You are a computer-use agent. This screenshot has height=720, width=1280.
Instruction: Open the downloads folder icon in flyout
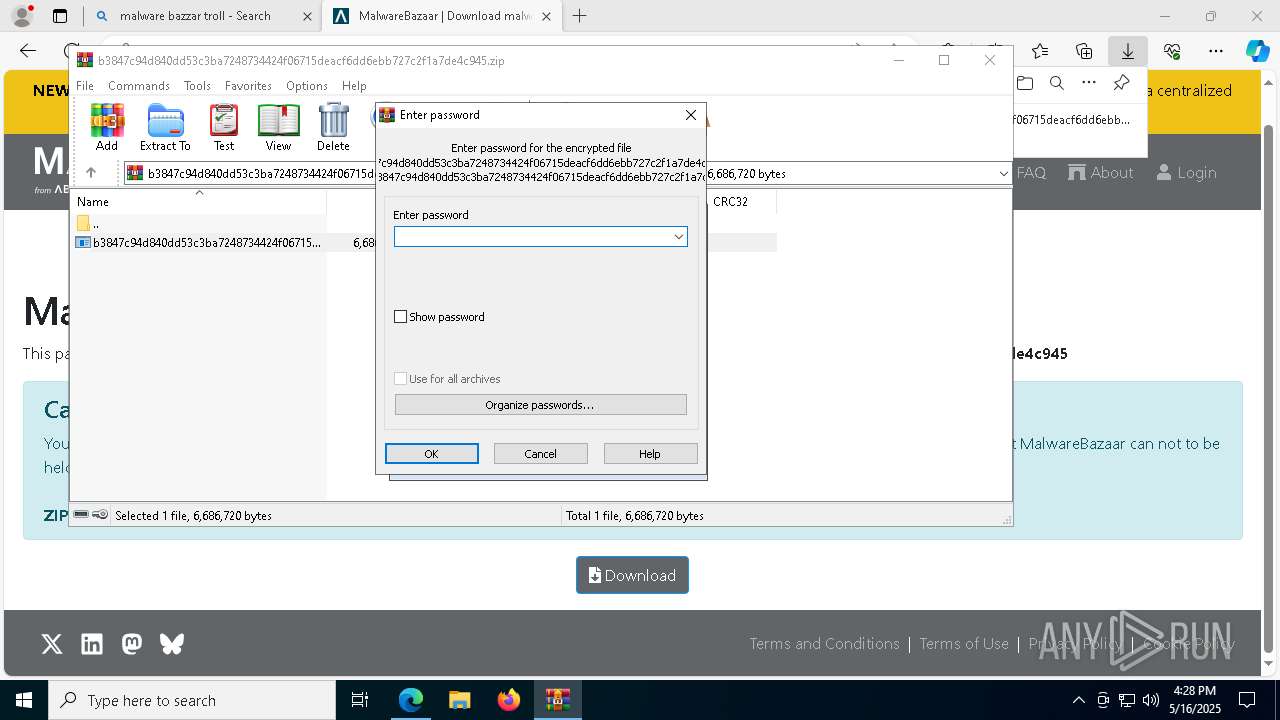[1025, 83]
